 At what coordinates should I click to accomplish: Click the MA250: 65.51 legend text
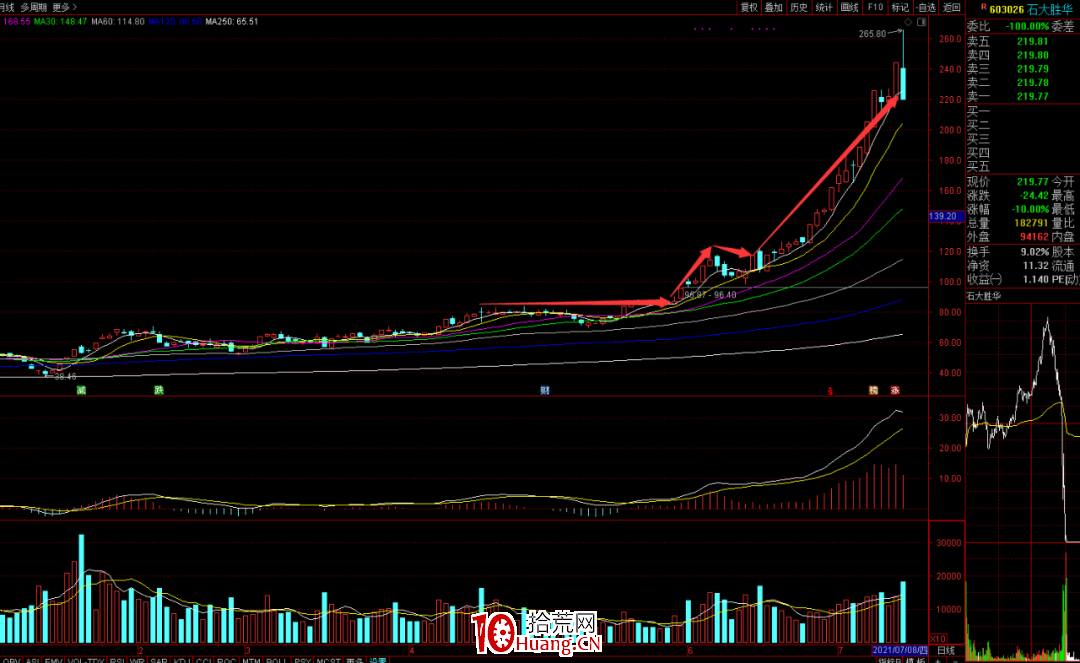233,21
